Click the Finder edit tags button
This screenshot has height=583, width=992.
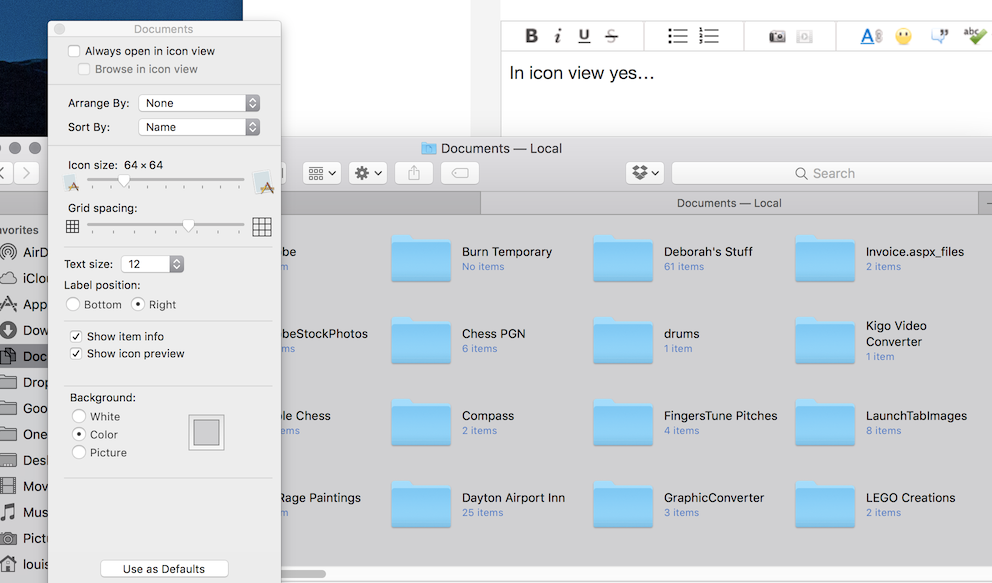[460, 173]
